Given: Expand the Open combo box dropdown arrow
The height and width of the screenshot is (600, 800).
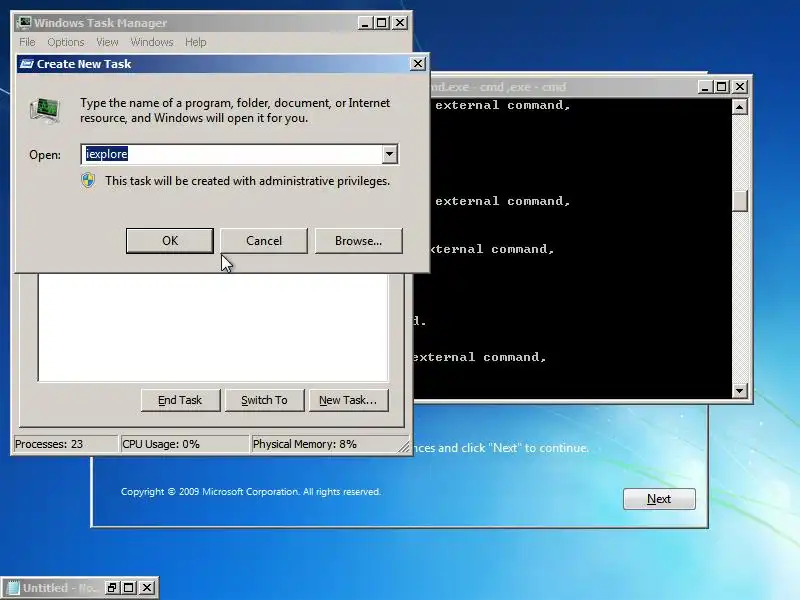Looking at the screenshot, I should pos(389,154).
